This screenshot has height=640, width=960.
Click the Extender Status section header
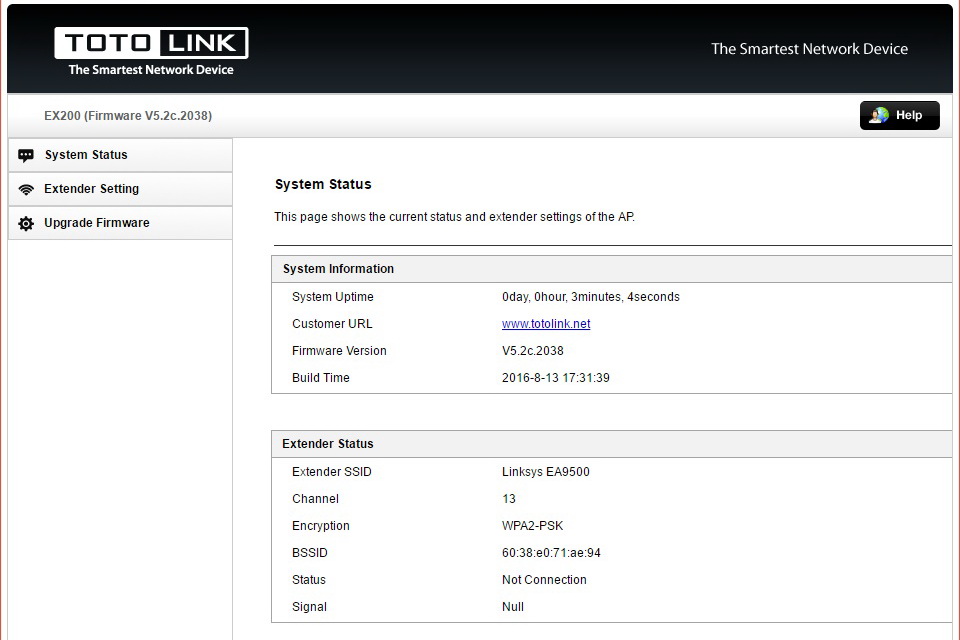click(x=327, y=444)
